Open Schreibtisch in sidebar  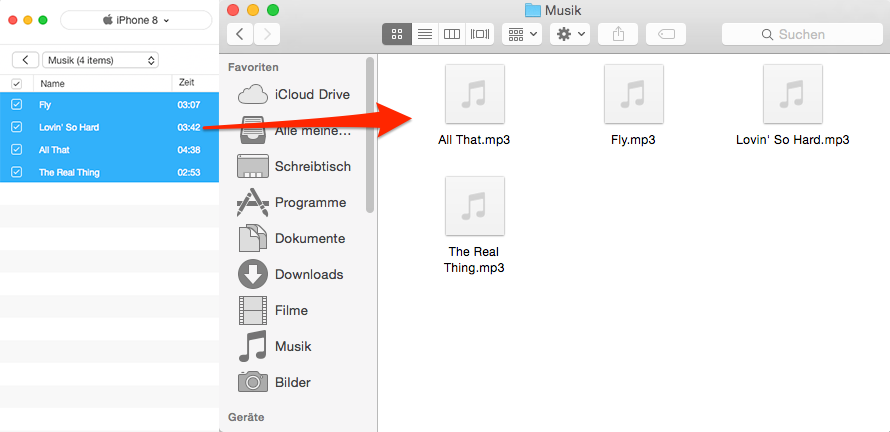pyautogui.click(x=293, y=166)
